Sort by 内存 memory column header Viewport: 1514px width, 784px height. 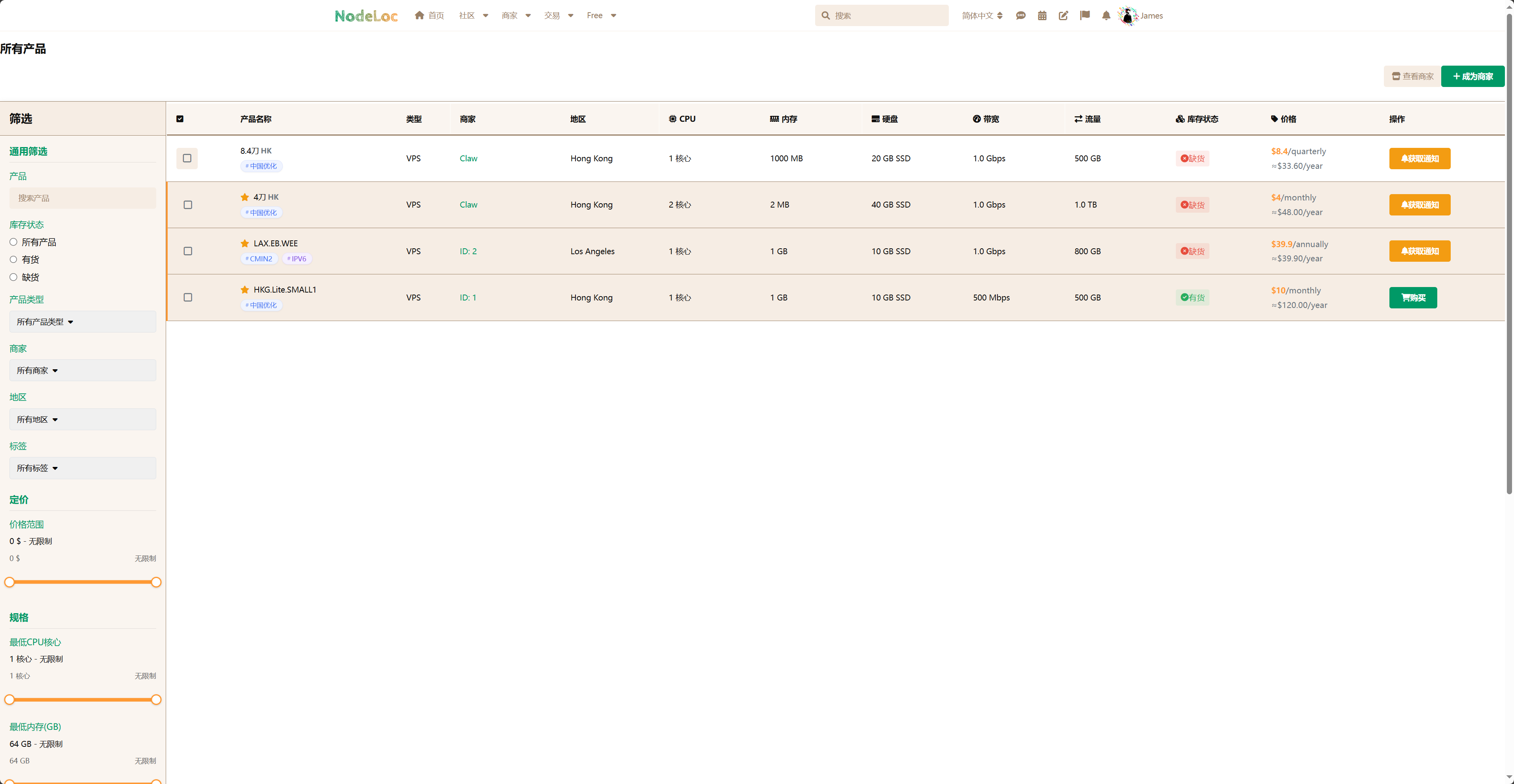coord(783,119)
